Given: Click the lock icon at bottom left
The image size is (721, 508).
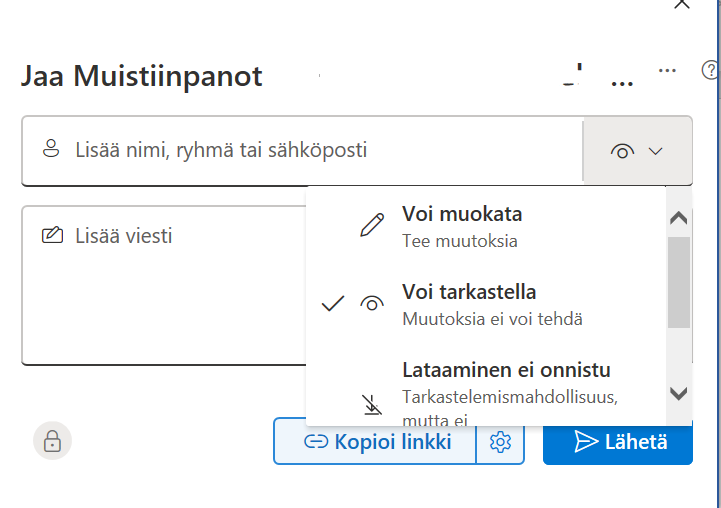Looking at the screenshot, I should coord(52,441).
